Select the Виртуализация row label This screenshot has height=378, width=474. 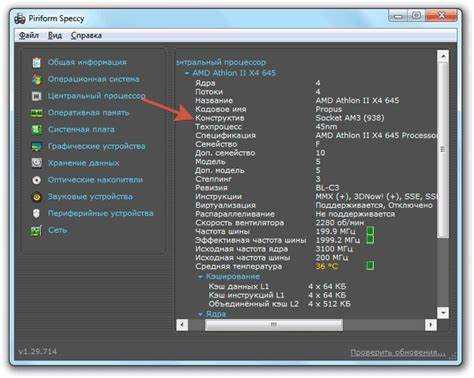pyautogui.click(x=225, y=205)
